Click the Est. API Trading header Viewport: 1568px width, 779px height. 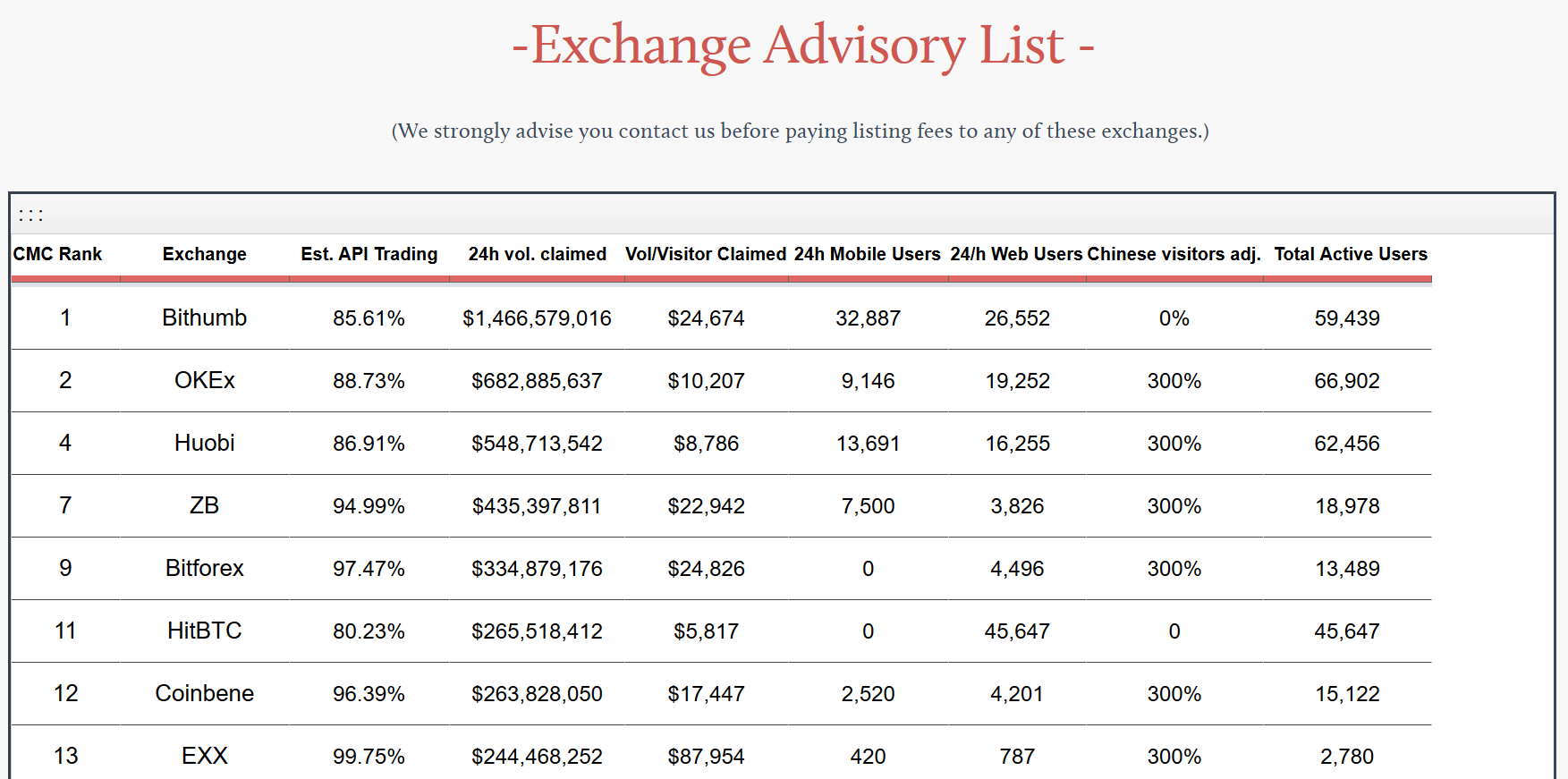tap(369, 254)
